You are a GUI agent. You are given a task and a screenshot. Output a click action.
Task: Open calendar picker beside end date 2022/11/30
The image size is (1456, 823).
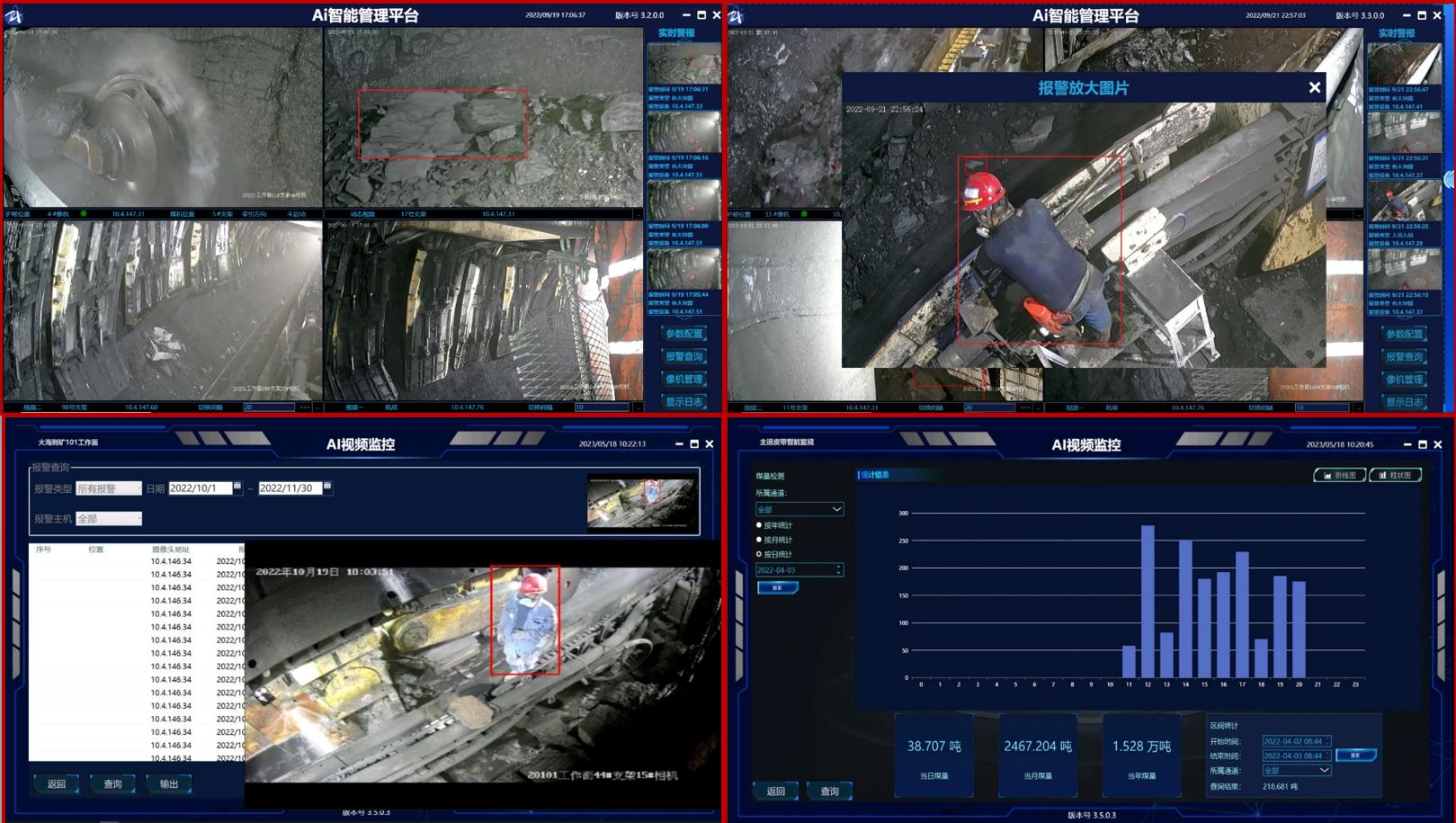tap(327, 487)
